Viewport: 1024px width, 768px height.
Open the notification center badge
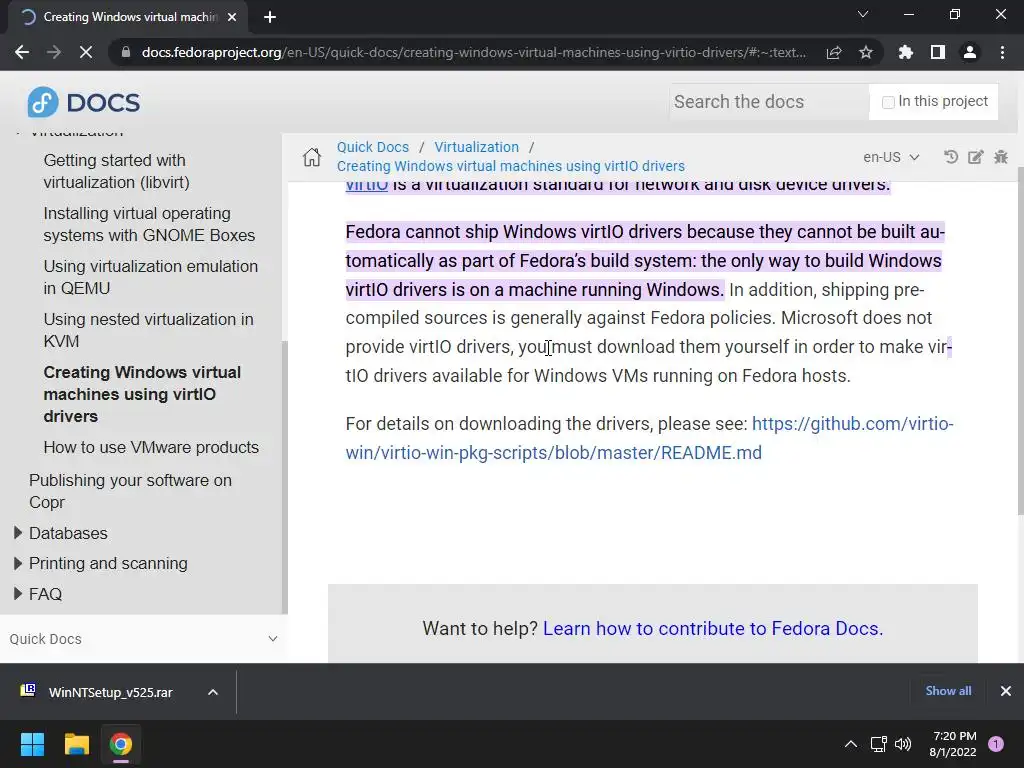pyautogui.click(x=996, y=744)
